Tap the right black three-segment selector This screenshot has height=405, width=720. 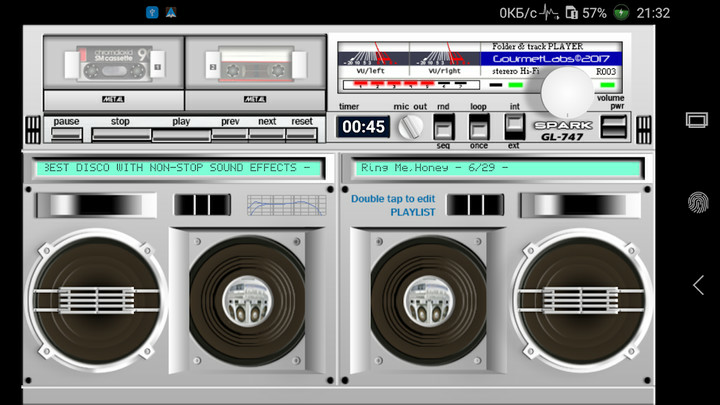pyautogui.click(x=475, y=205)
